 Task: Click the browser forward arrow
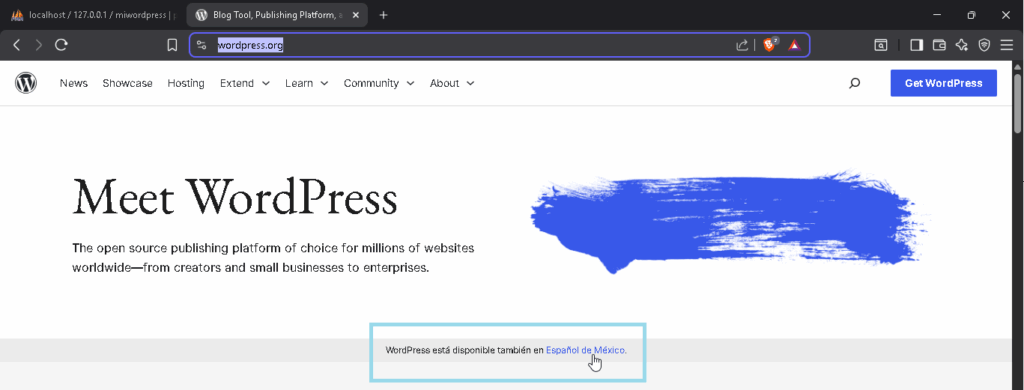tap(39, 45)
